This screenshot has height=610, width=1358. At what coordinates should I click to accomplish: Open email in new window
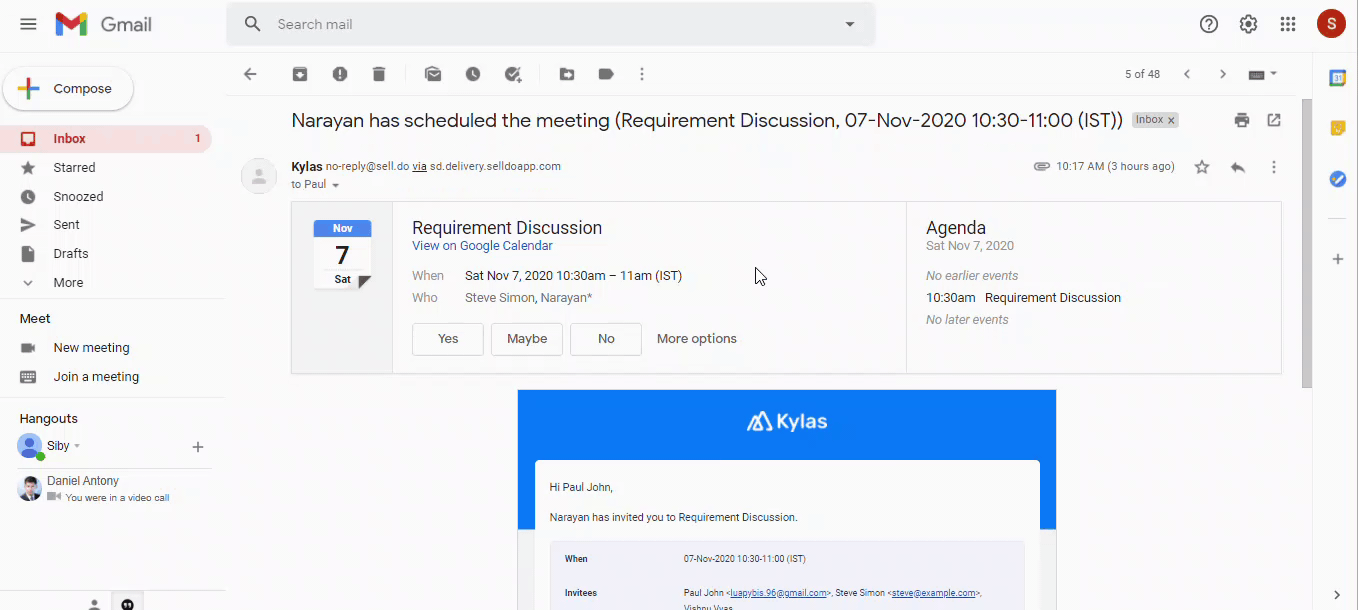point(1274,120)
